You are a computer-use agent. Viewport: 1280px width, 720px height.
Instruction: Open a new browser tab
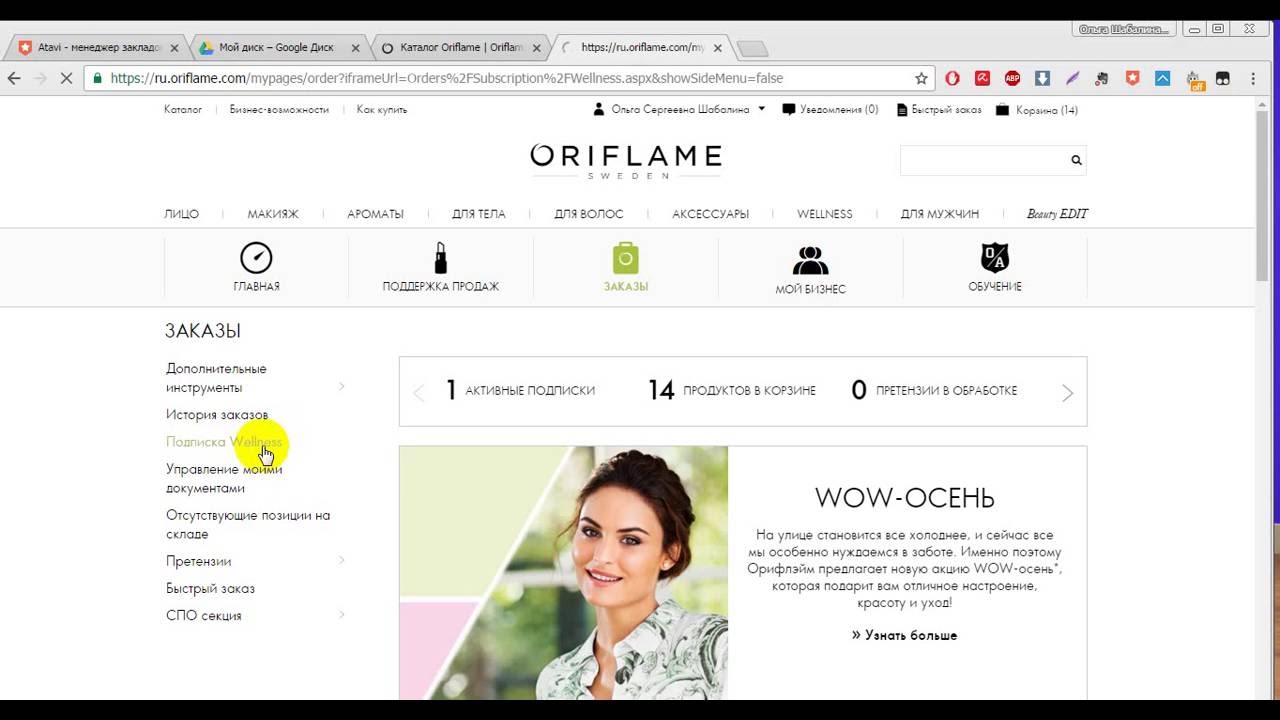[752, 48]
